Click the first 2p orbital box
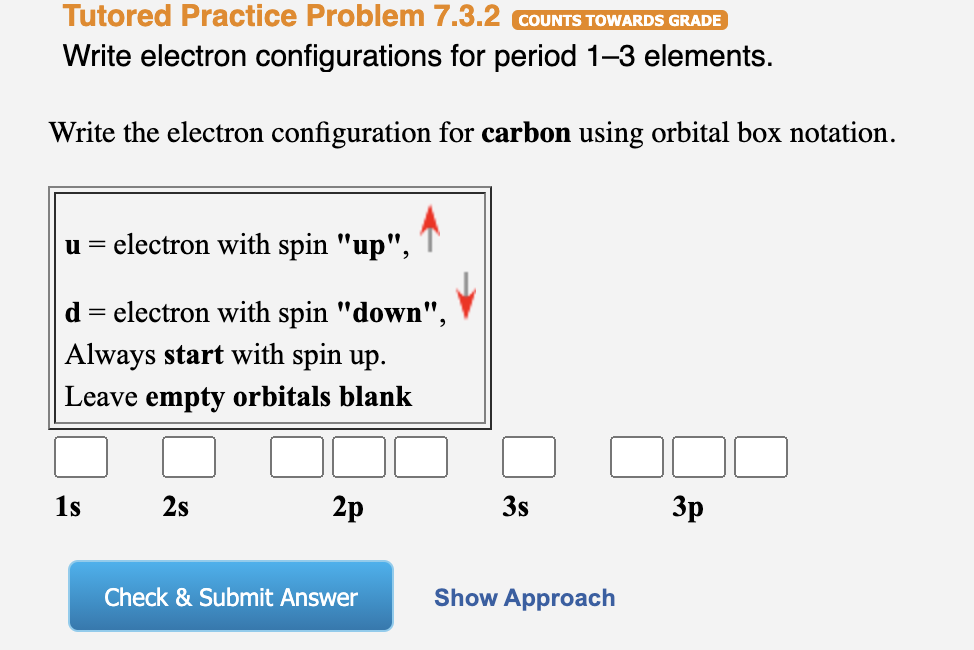This screenshot has height=650, width=974. [x=296, y=456]
